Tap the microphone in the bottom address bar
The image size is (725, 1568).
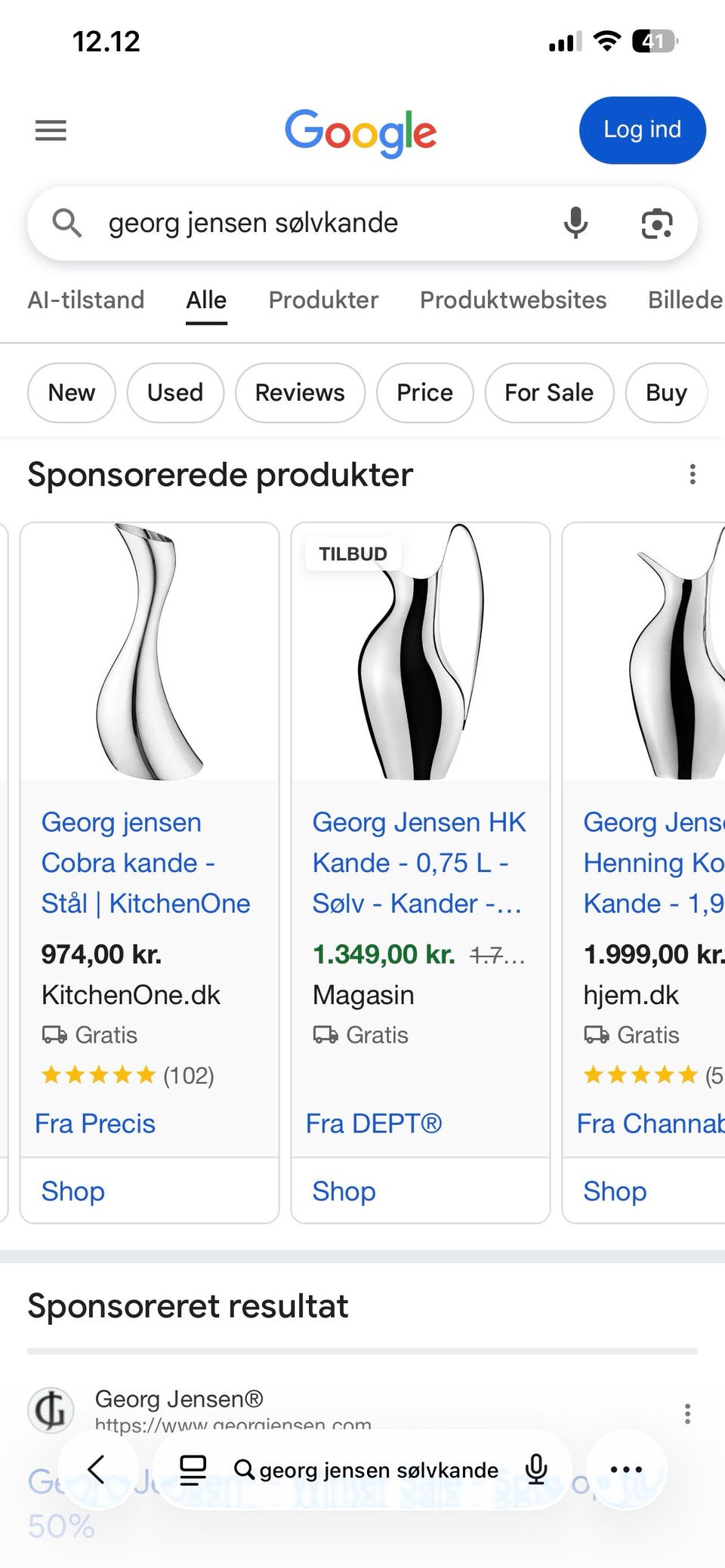[536, 1470]
